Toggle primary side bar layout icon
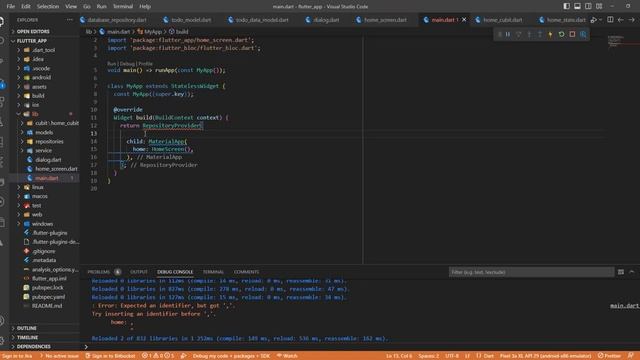The height and width of the screenshot is (360, 640). [567, 6]
